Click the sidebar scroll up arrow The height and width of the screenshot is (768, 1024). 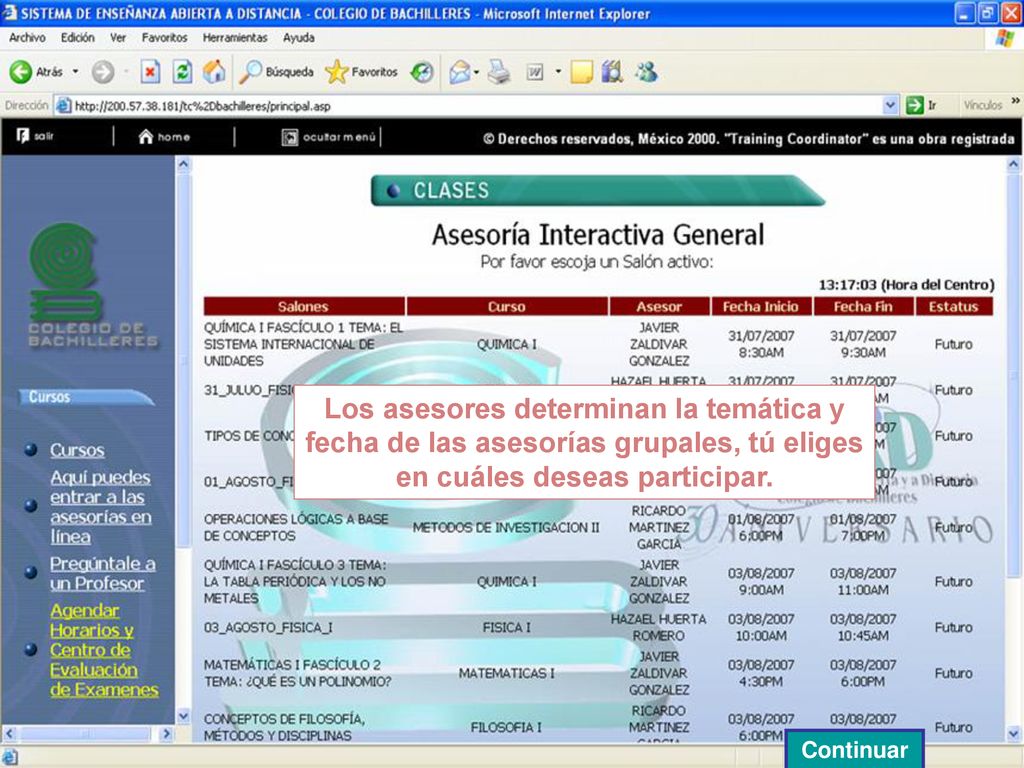pyautogui.click(x=184, y=165)
